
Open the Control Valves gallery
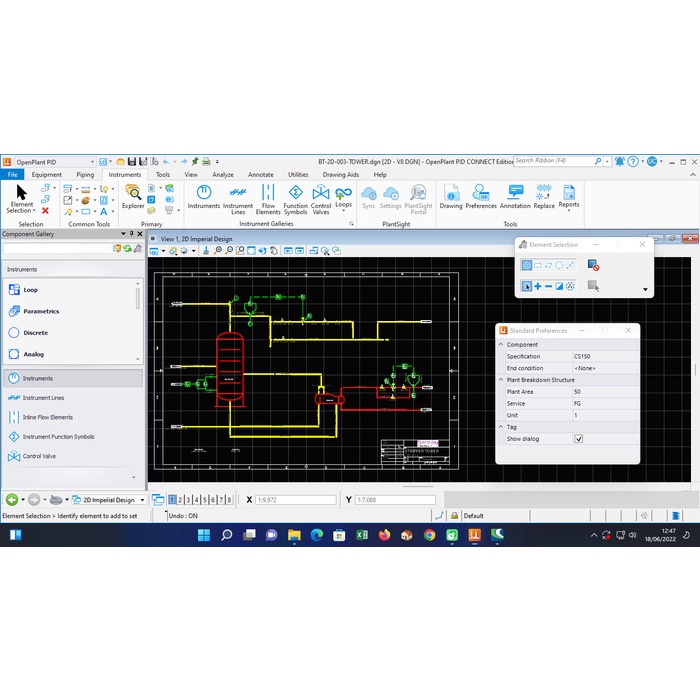click(321, 199)
